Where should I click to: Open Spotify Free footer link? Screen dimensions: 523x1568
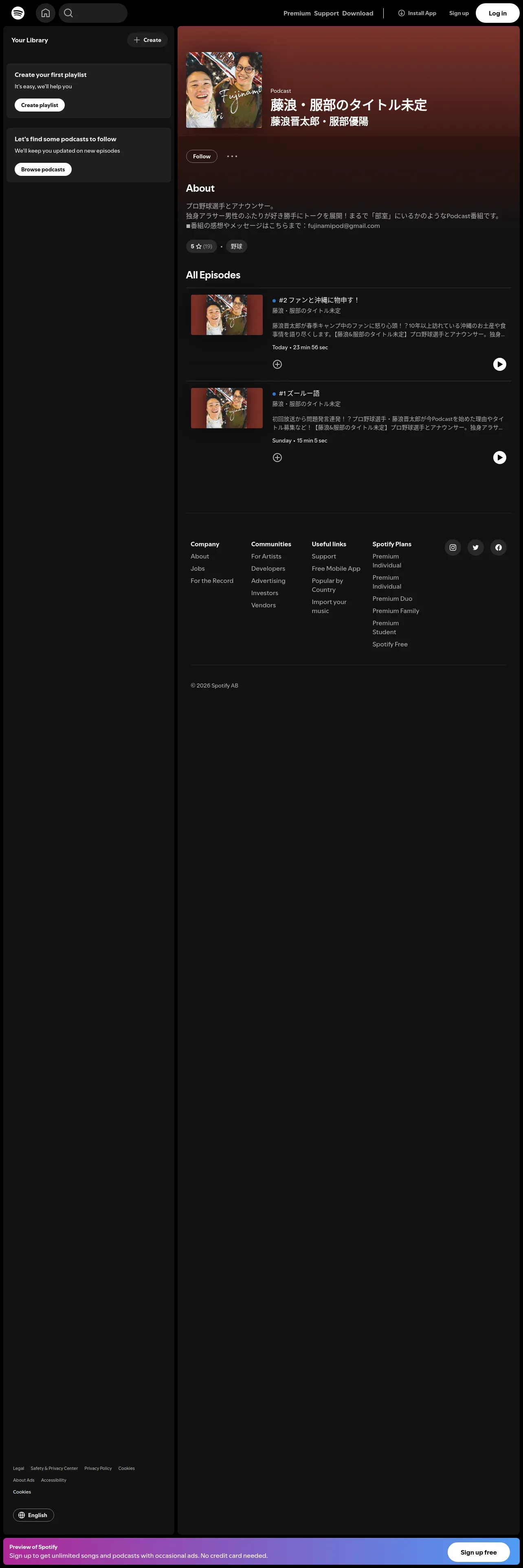pos(390,644)
